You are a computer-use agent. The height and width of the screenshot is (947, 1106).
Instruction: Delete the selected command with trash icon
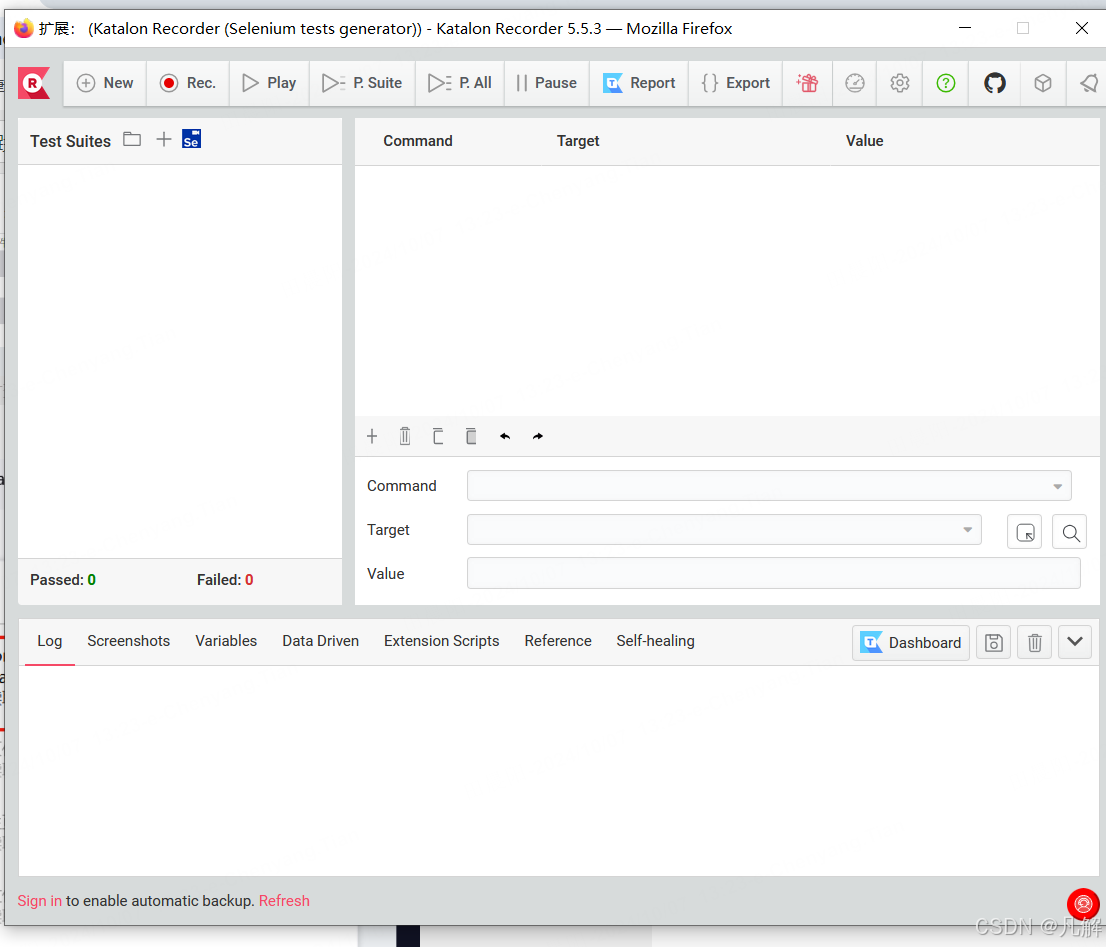(405, 436)
